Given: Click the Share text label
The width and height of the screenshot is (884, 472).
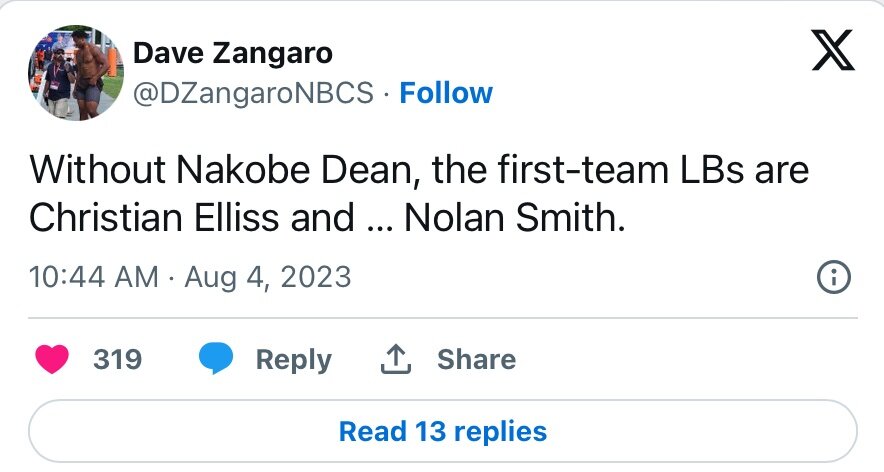Looking at the screenshot, I should (x=476, y=359).
